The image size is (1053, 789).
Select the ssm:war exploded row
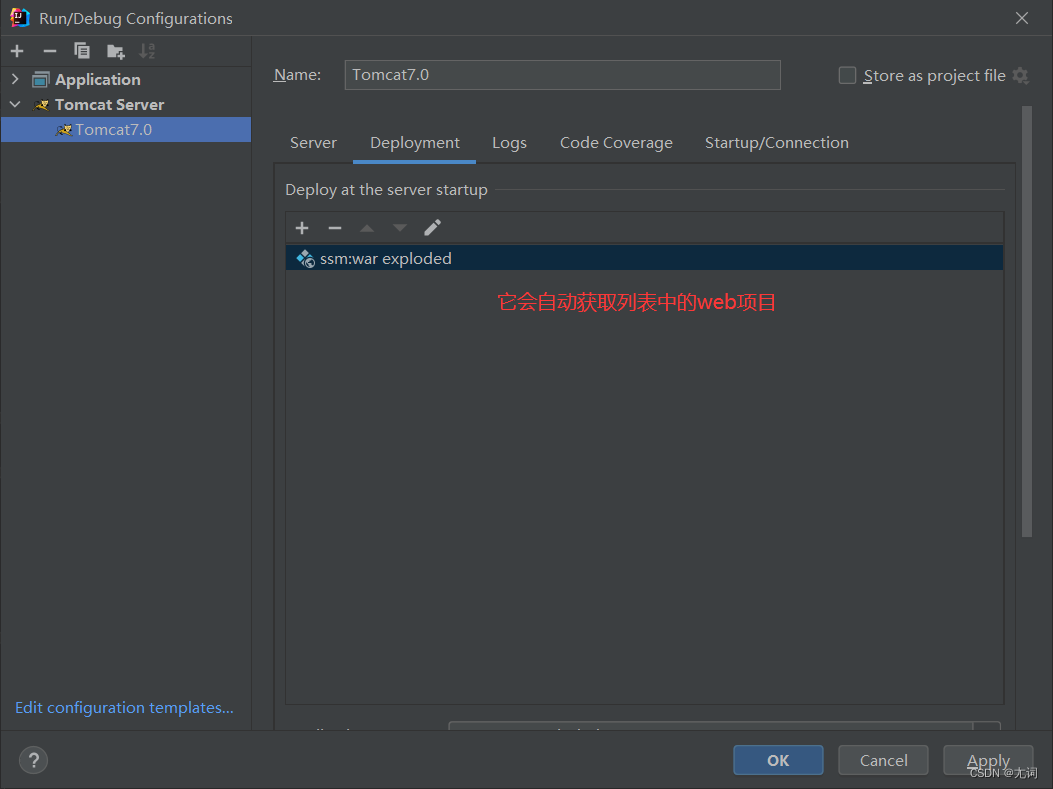pos(644,259)
